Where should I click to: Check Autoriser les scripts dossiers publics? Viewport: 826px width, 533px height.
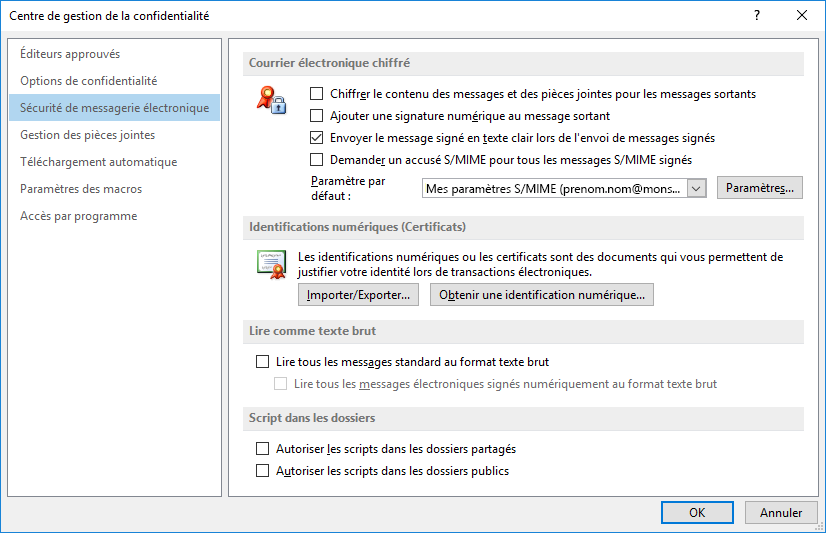(262, 470)
